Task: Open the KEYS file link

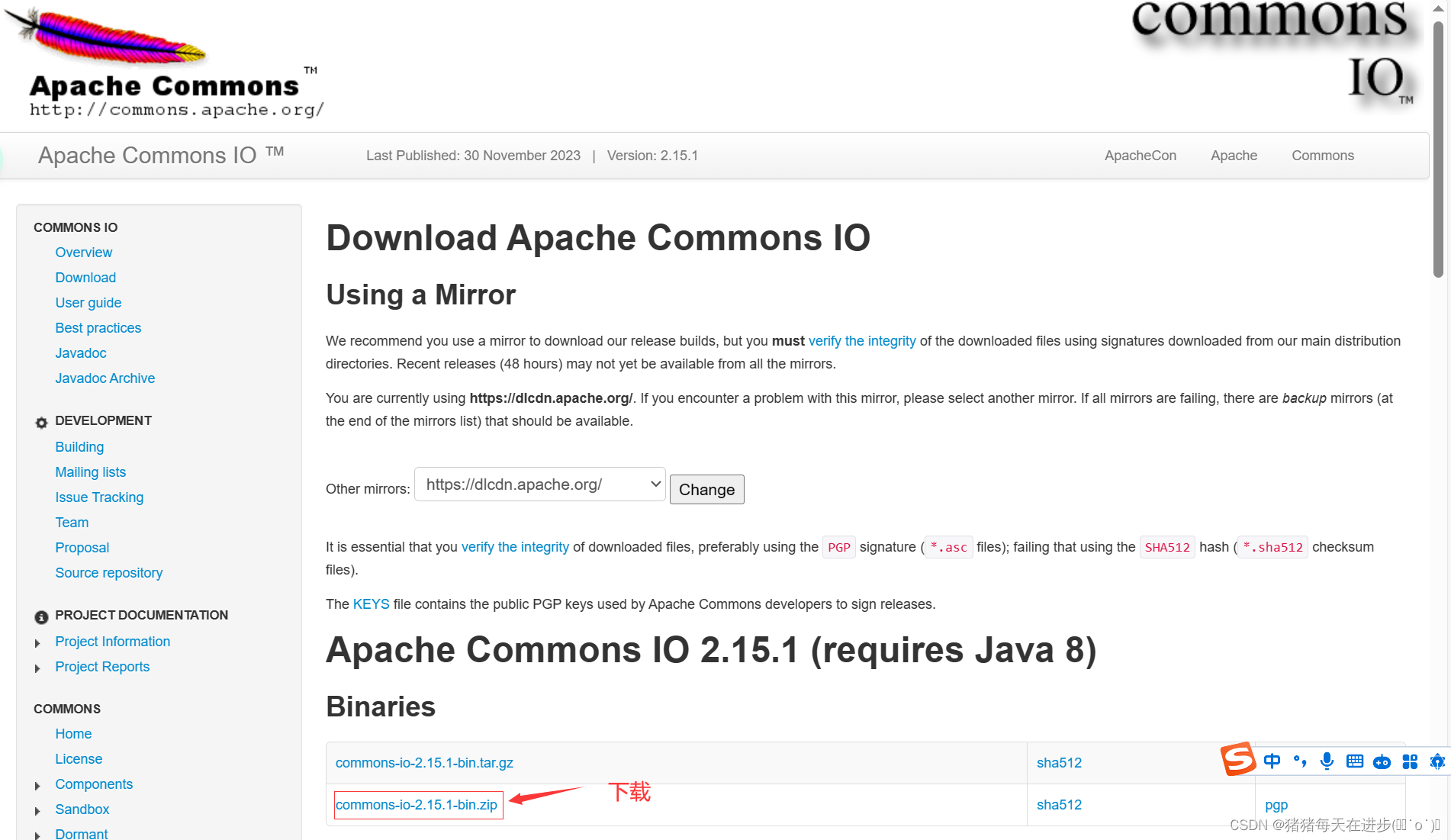Action: click(372, 604)
